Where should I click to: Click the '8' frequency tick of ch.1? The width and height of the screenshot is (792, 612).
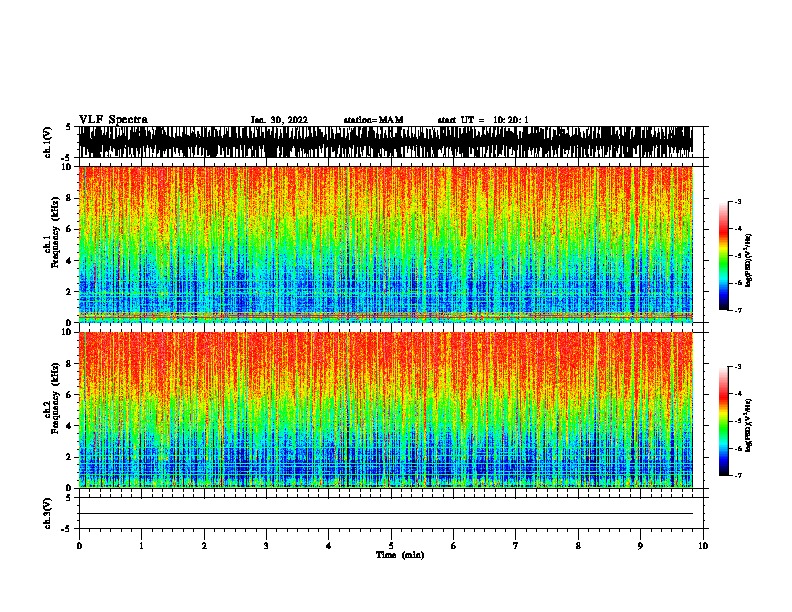tap(69, 198)
